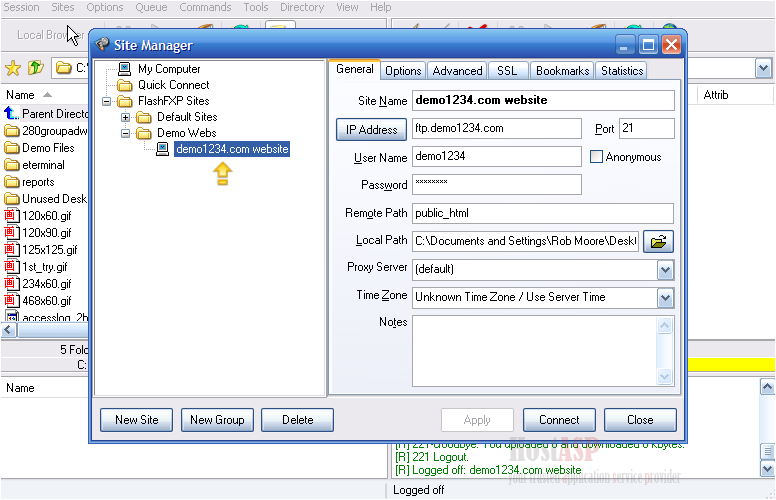The height and width of the screenshot is (500, 776).
Task: Switch to the Options tab
Action: tap(403, 71)
